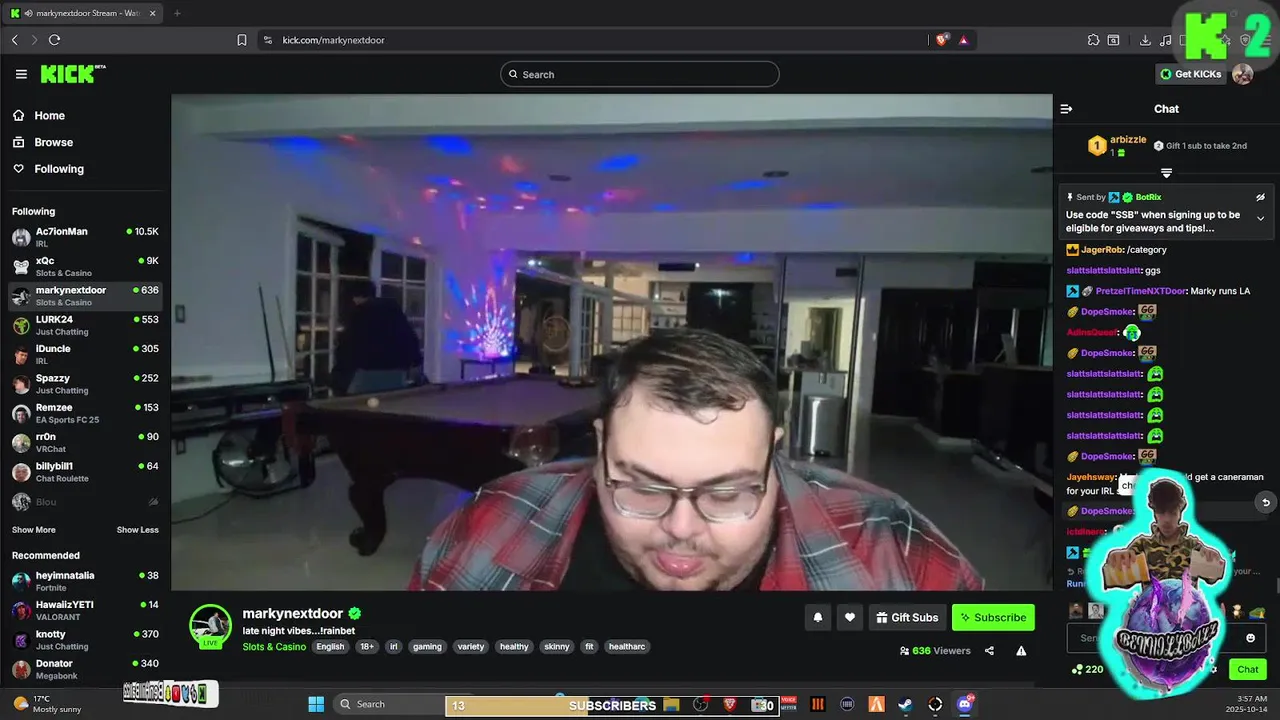Go to Home in sidebar
This screenshot has height=720, width=1280.
coord(49,116)
